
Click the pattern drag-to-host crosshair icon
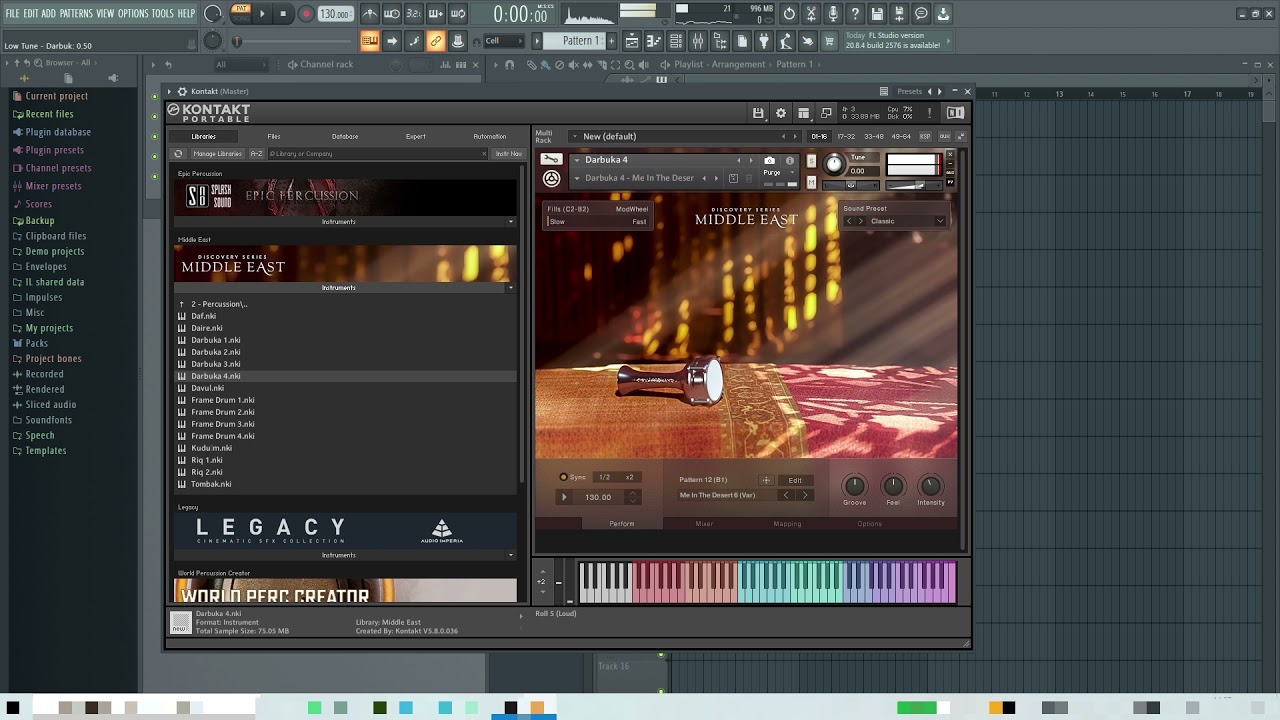click(x=766, y=480)
